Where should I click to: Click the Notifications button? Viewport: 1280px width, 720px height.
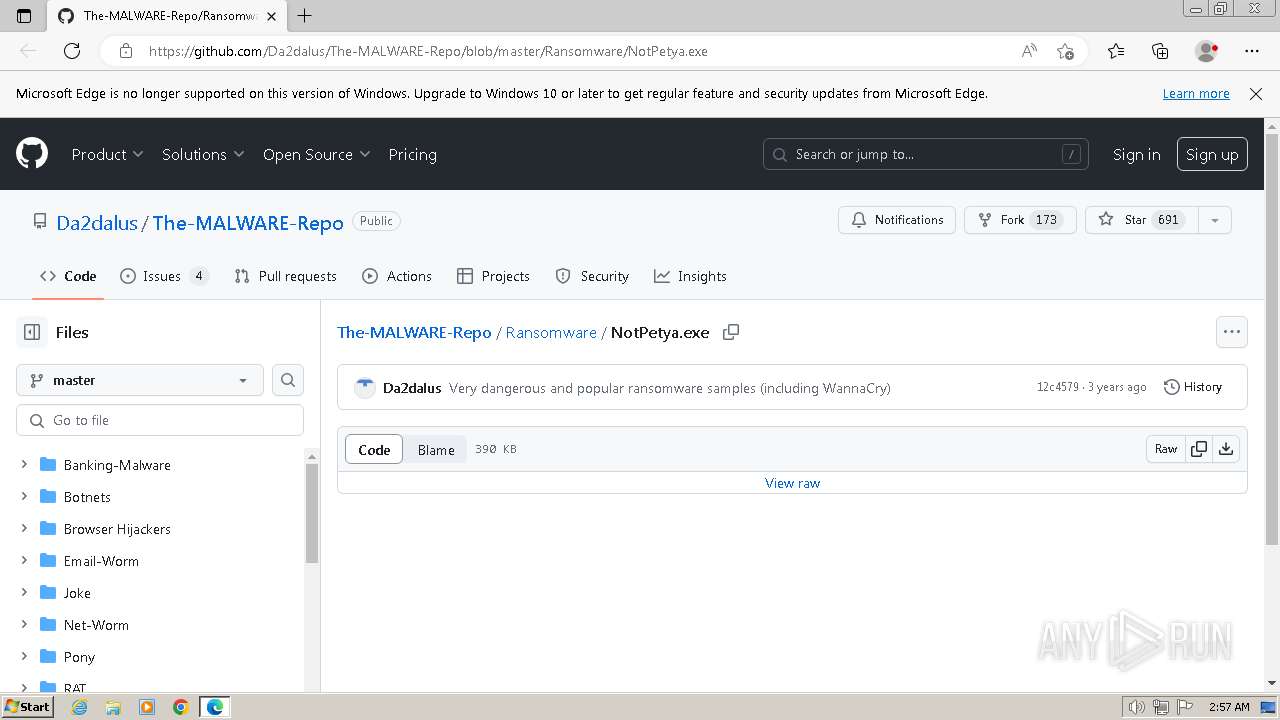pos(897,220)
